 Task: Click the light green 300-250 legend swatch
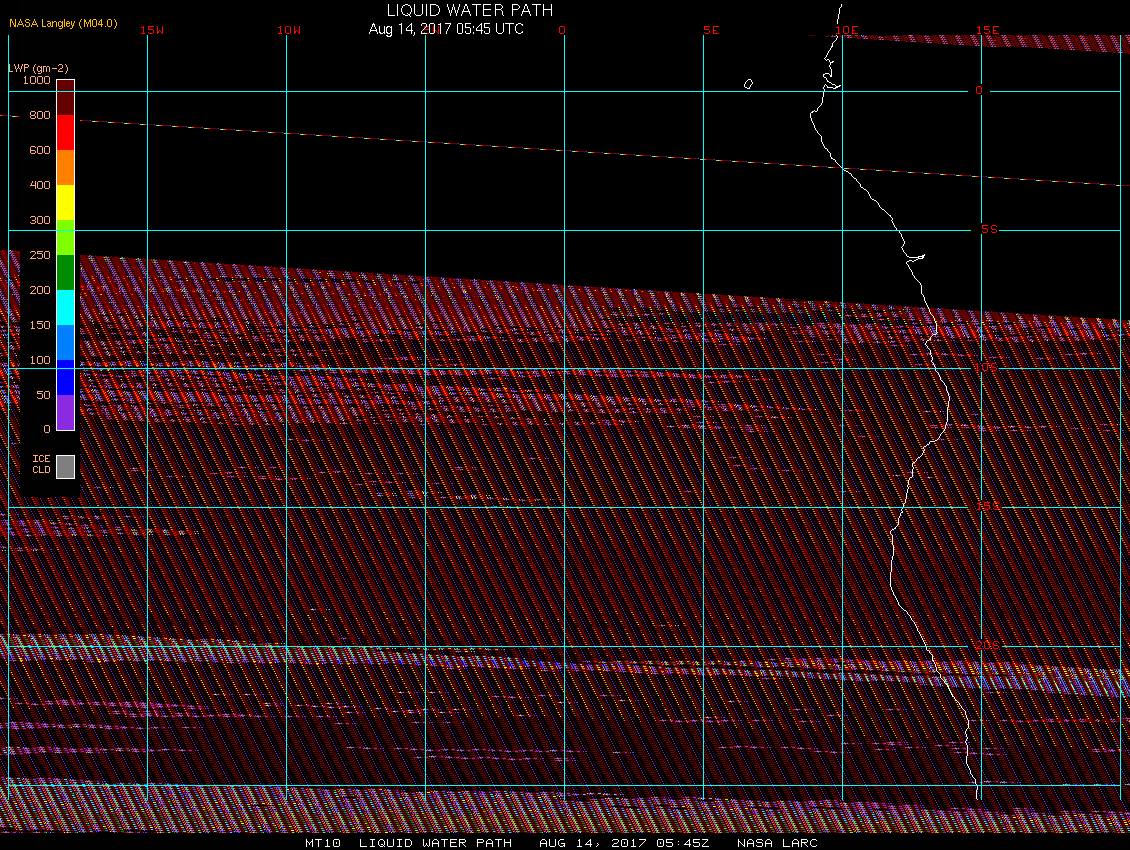pyautogui.click(x=66, y=237)
